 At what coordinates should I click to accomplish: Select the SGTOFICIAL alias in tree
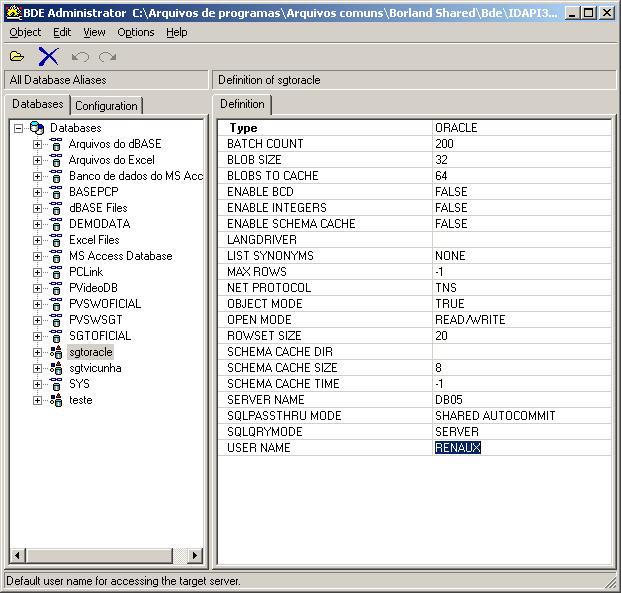click(99, 336)
